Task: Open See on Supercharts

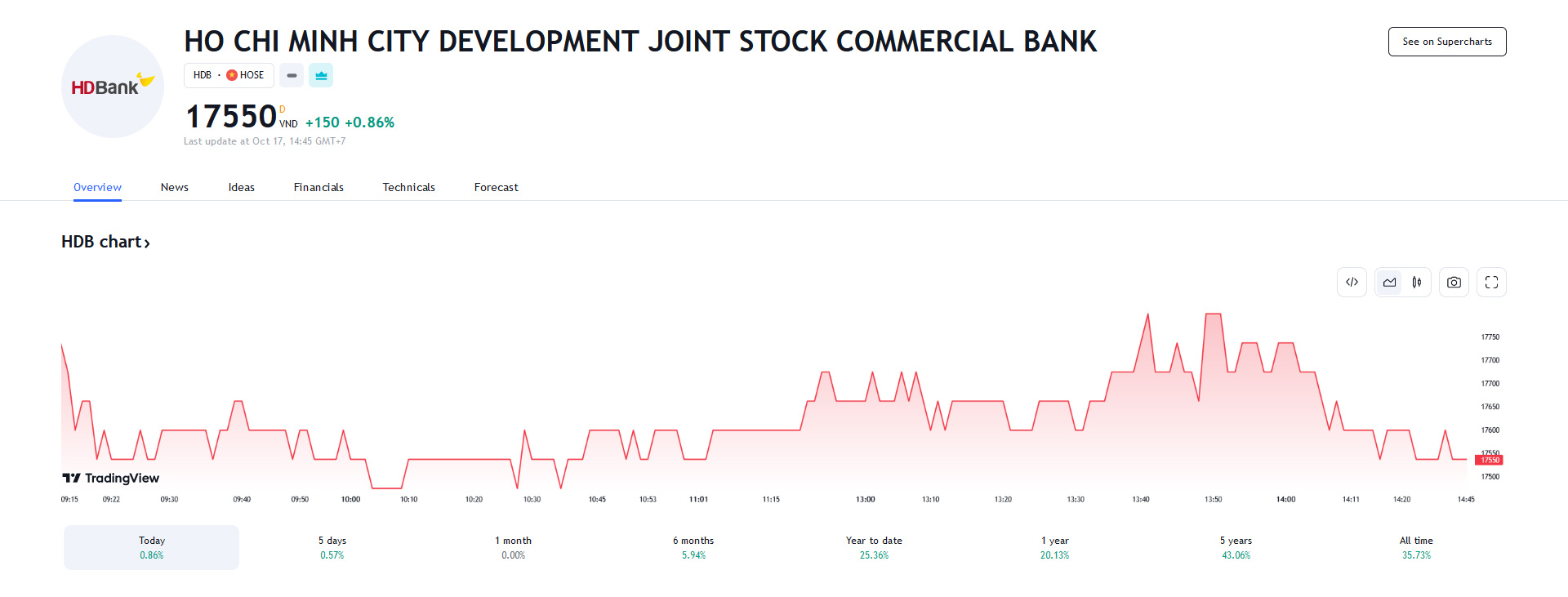Action: point(1447,42)
